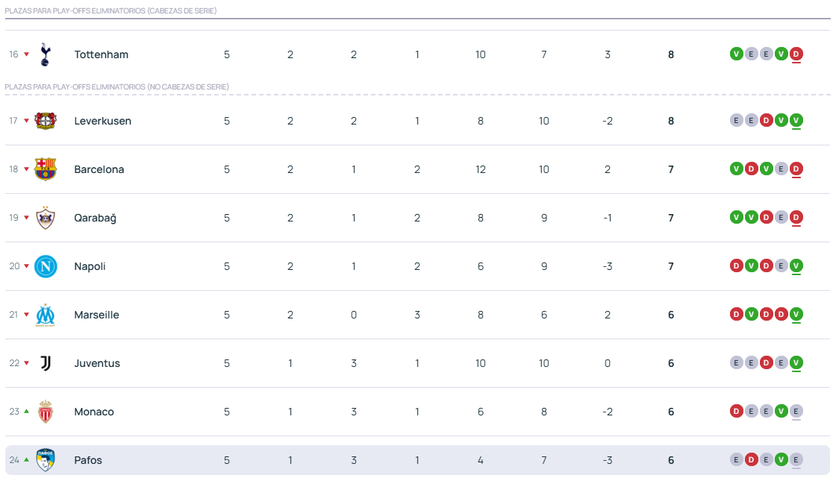Open Leverkusen's red D form badge
Image resolution: width=833 pixels, height=481 pixels.
click(x=766, y=121)
